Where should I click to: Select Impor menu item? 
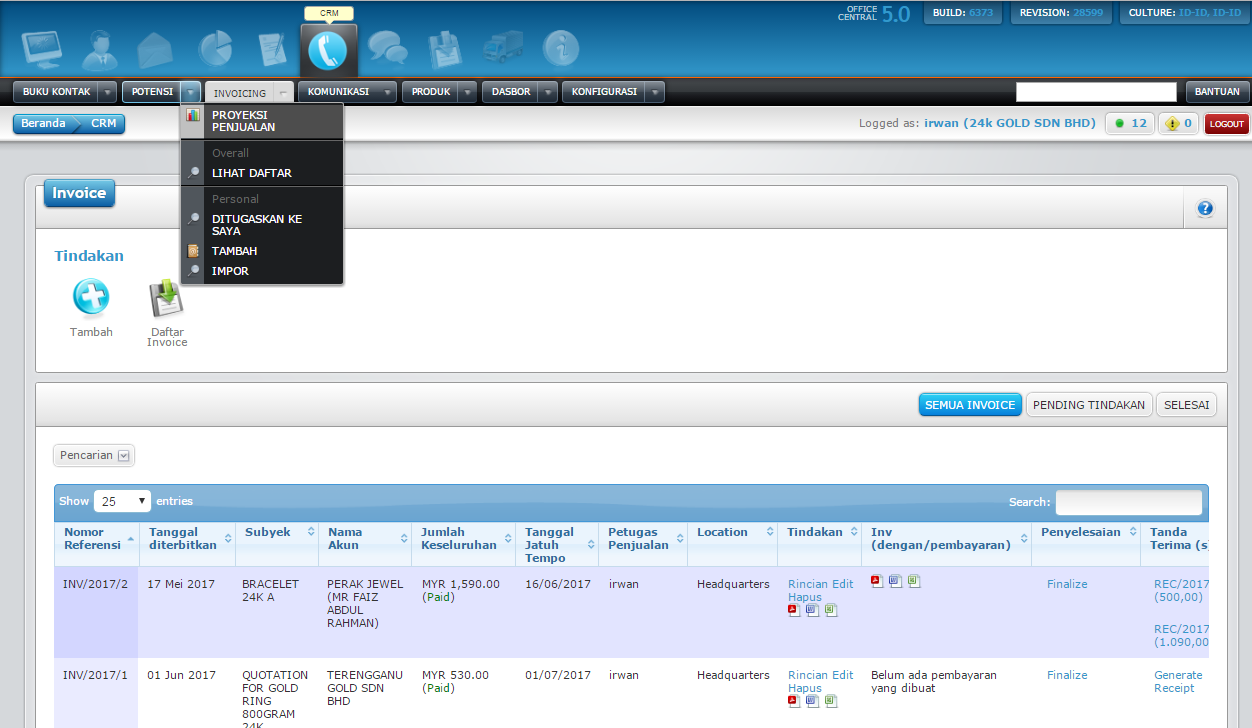click(x=262, y=271)
